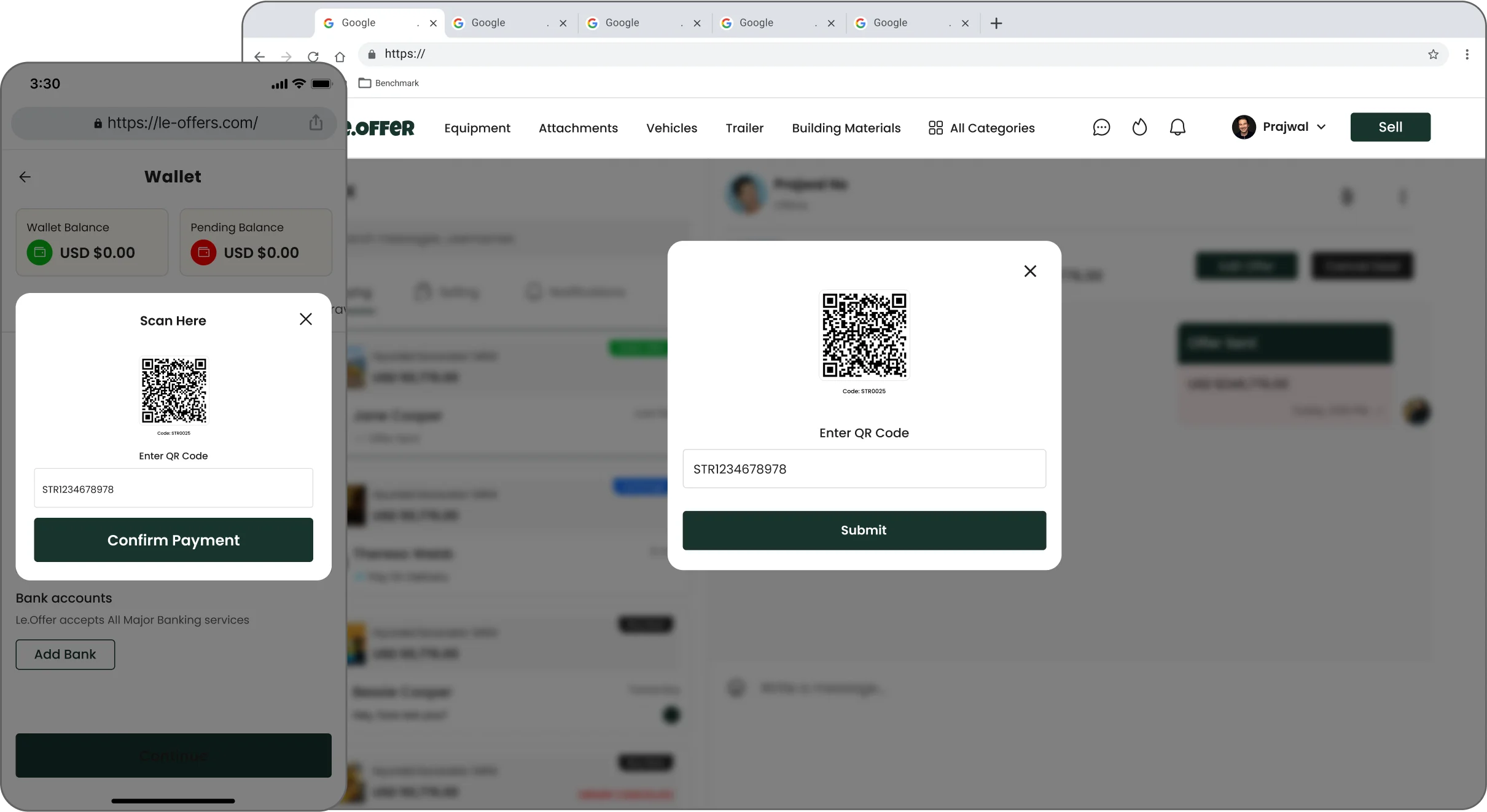Close the first Google browser tab
1487x812 pixels.
[x=433, y=23]
